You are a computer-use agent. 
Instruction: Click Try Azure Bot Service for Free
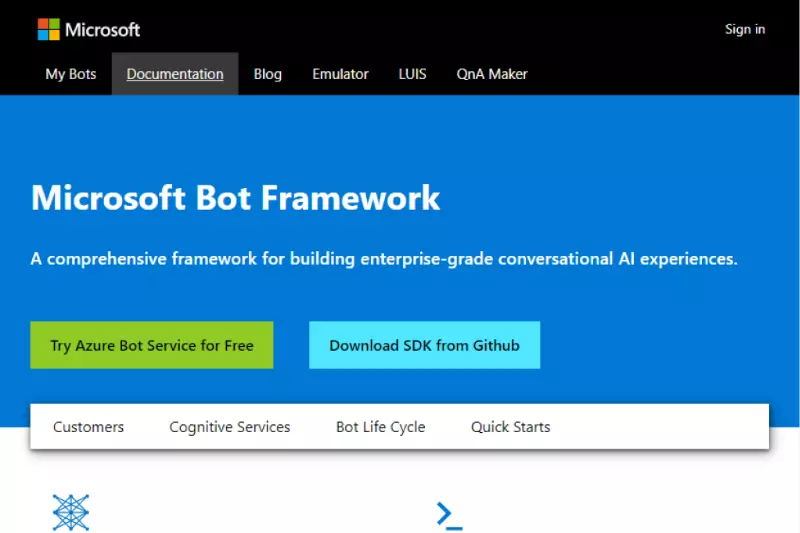click(x=152, y=345)
